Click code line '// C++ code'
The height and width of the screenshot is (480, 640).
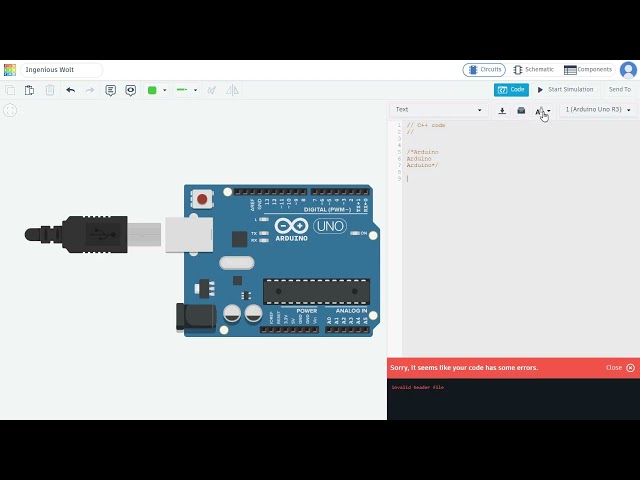click(x=426, y=125)
